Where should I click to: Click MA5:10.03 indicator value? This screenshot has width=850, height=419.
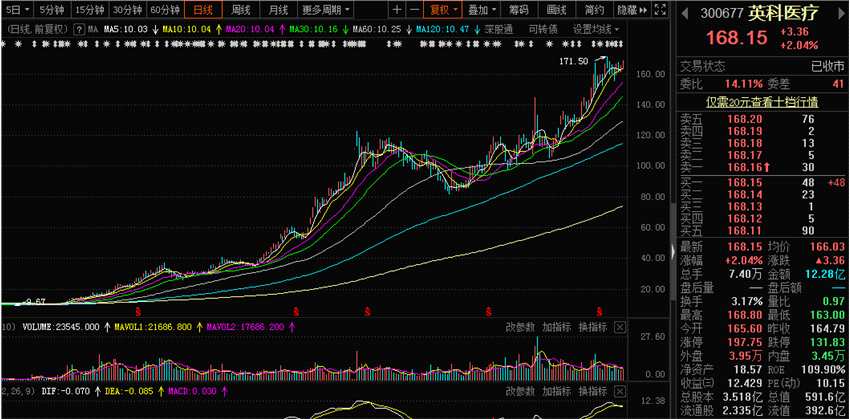(x=126, y=29)
